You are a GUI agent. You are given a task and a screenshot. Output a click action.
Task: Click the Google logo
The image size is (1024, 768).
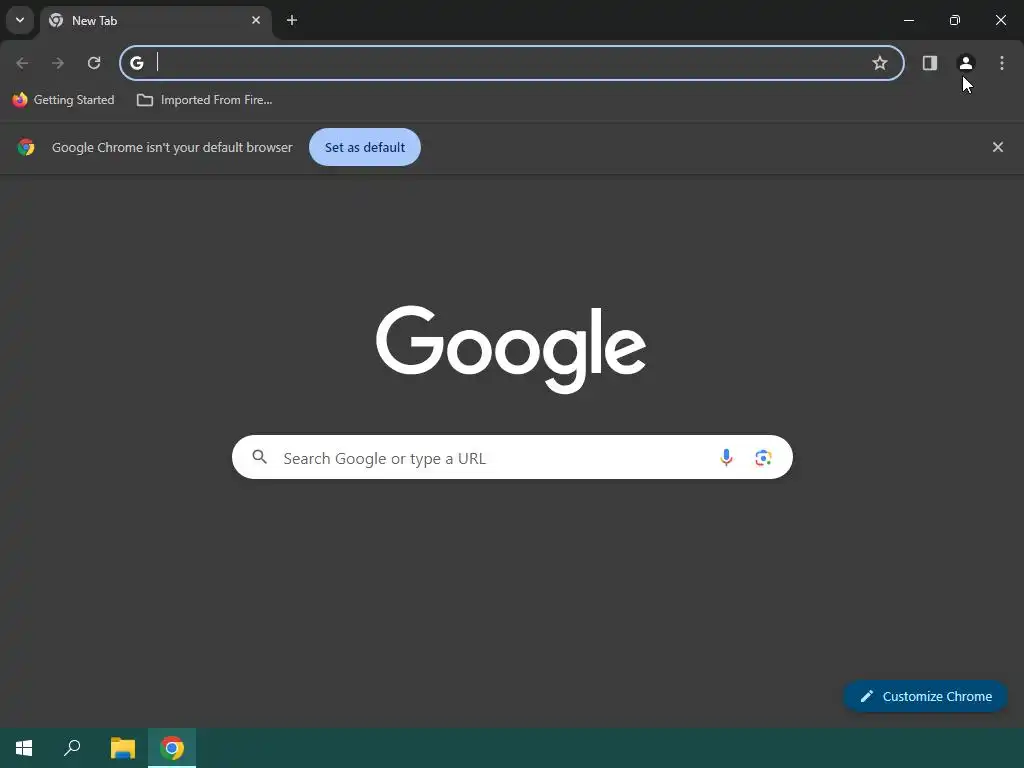[511, 349]
